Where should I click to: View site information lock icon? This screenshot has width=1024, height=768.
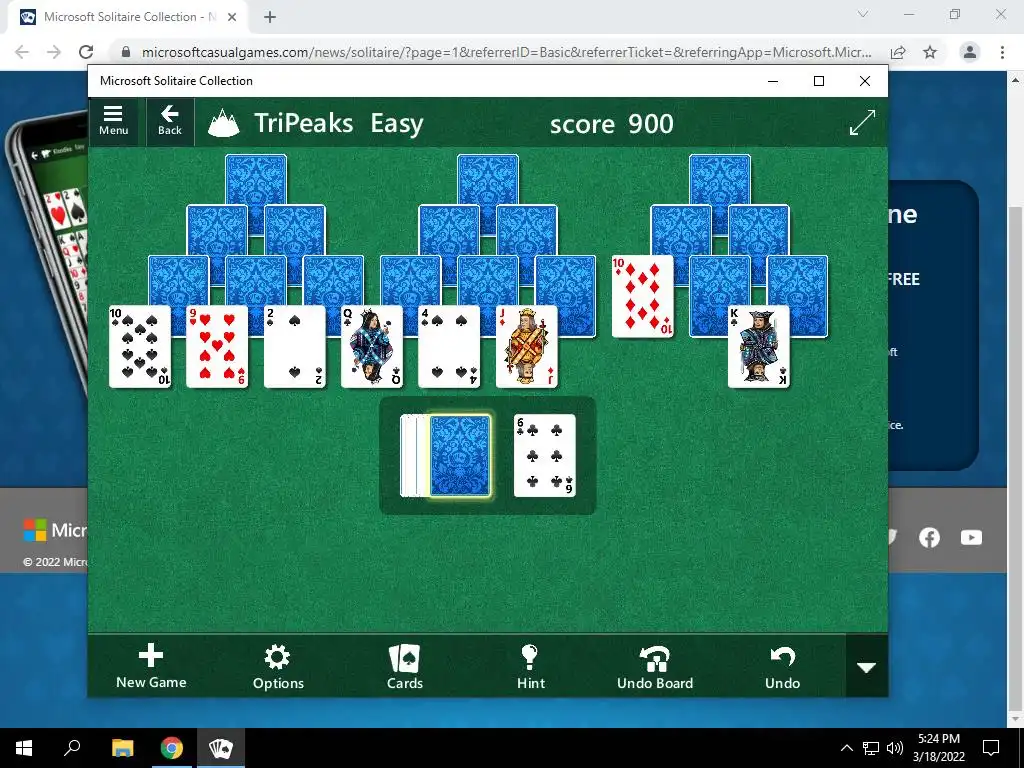[x=126, y=52]
